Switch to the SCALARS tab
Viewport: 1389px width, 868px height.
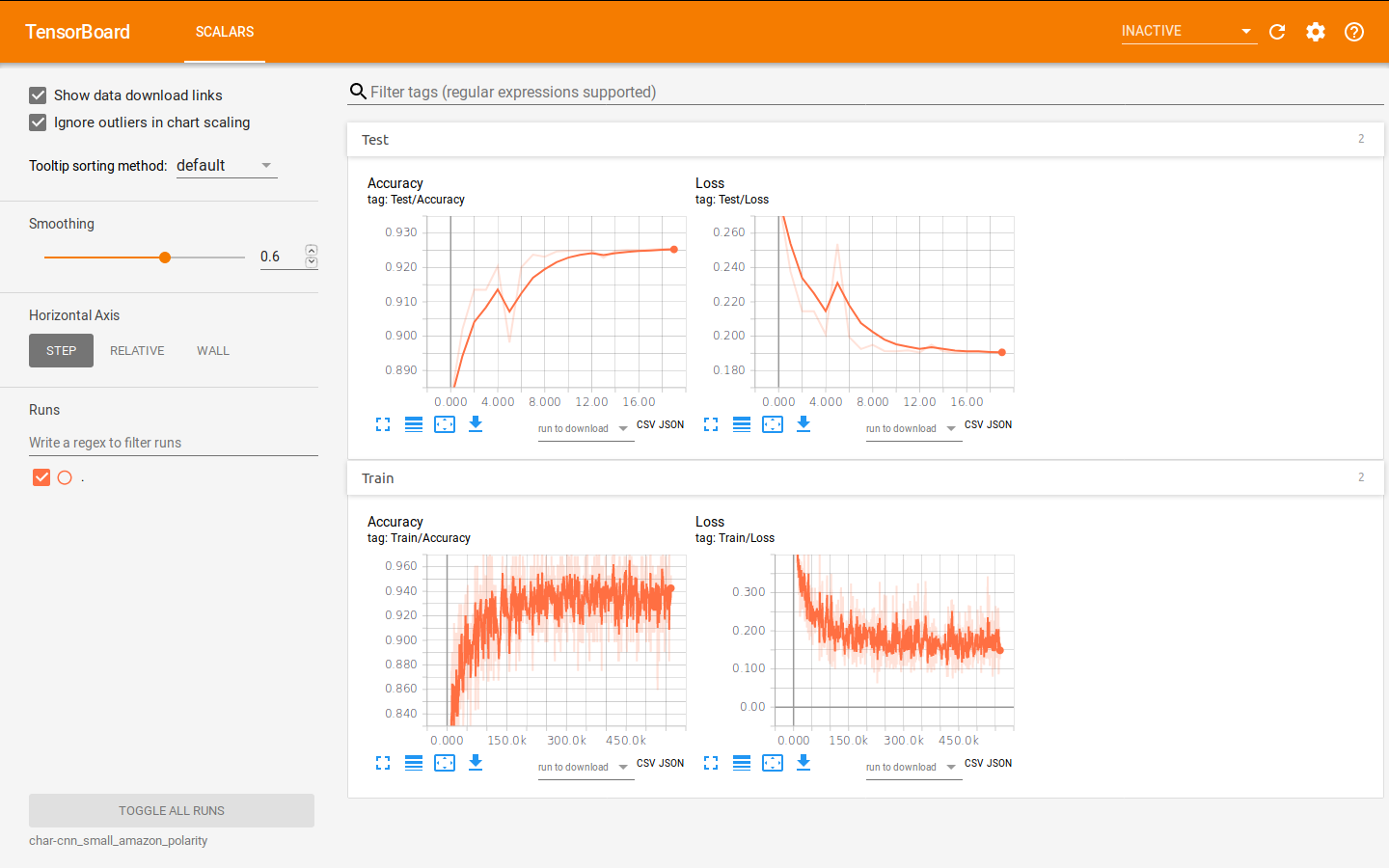pos(225,32)
